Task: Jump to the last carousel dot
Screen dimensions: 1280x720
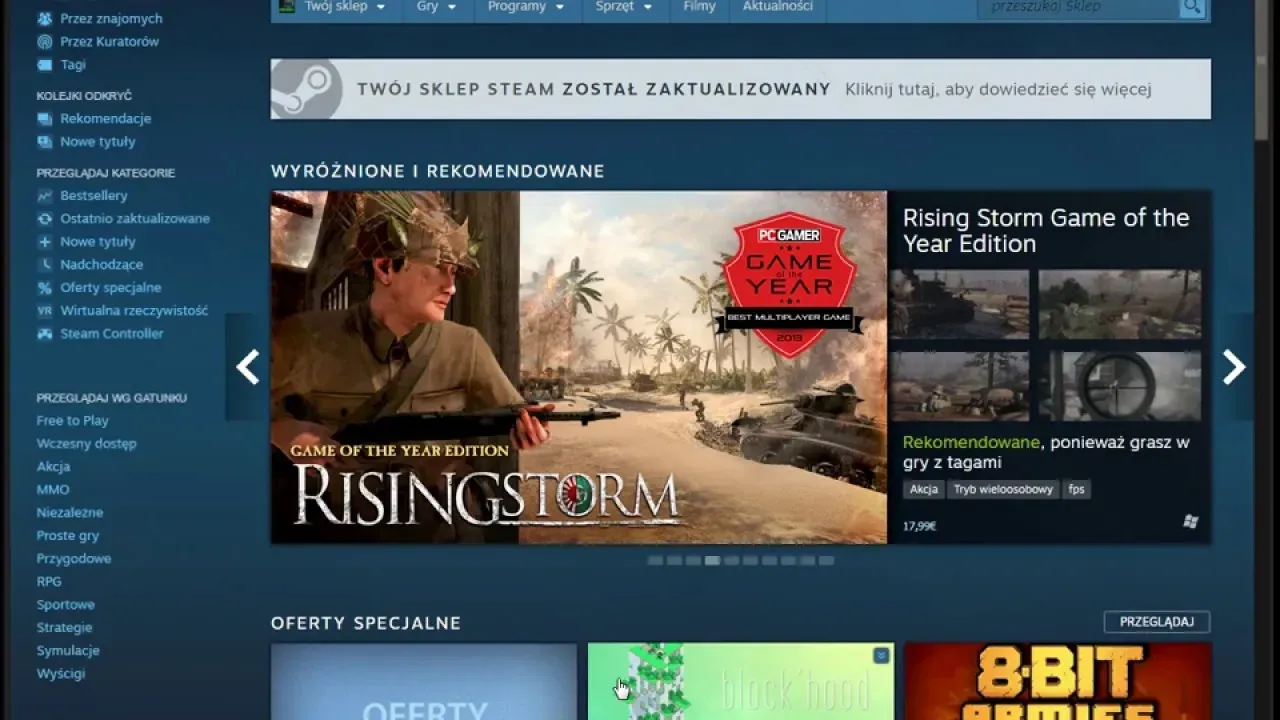Action: pos(826,561)
